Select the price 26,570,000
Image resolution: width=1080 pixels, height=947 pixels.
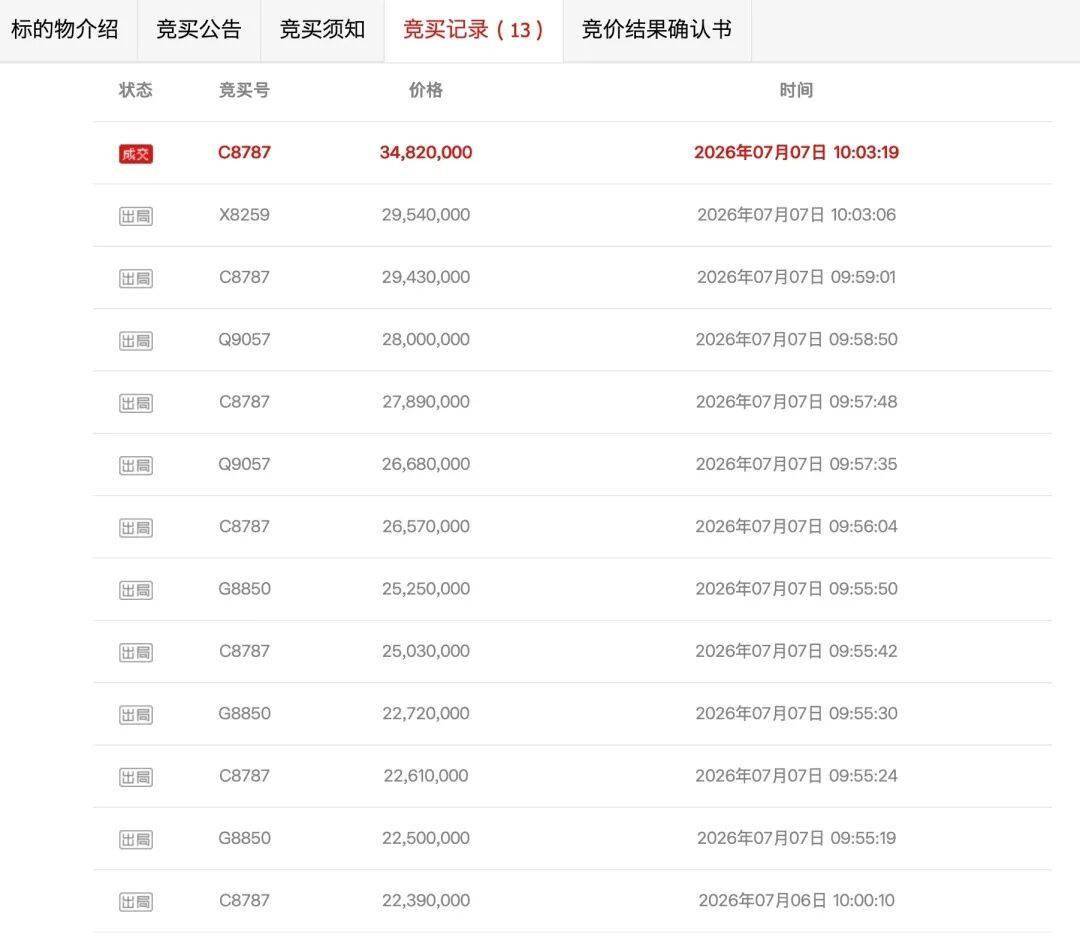pos(426,526)
